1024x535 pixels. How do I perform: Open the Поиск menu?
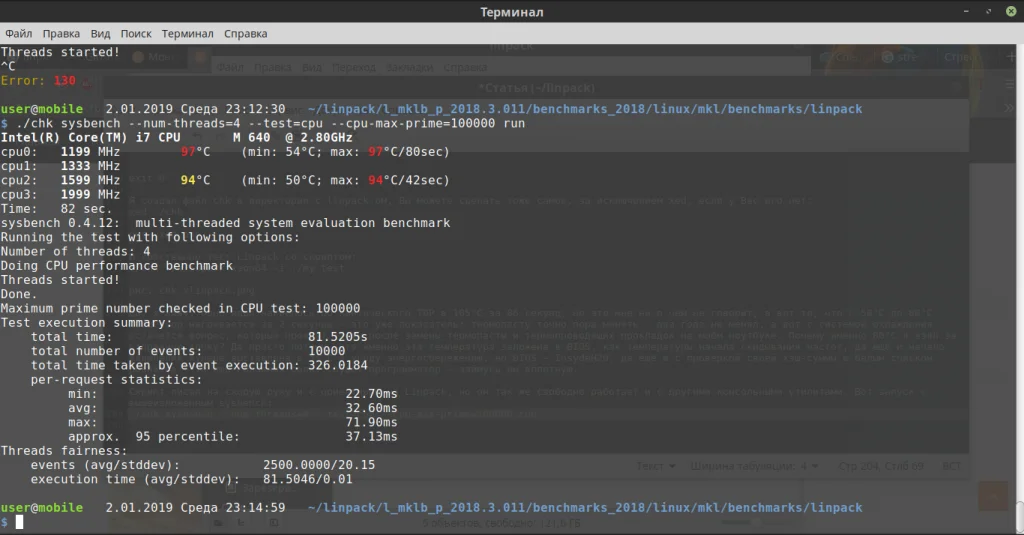135,33
